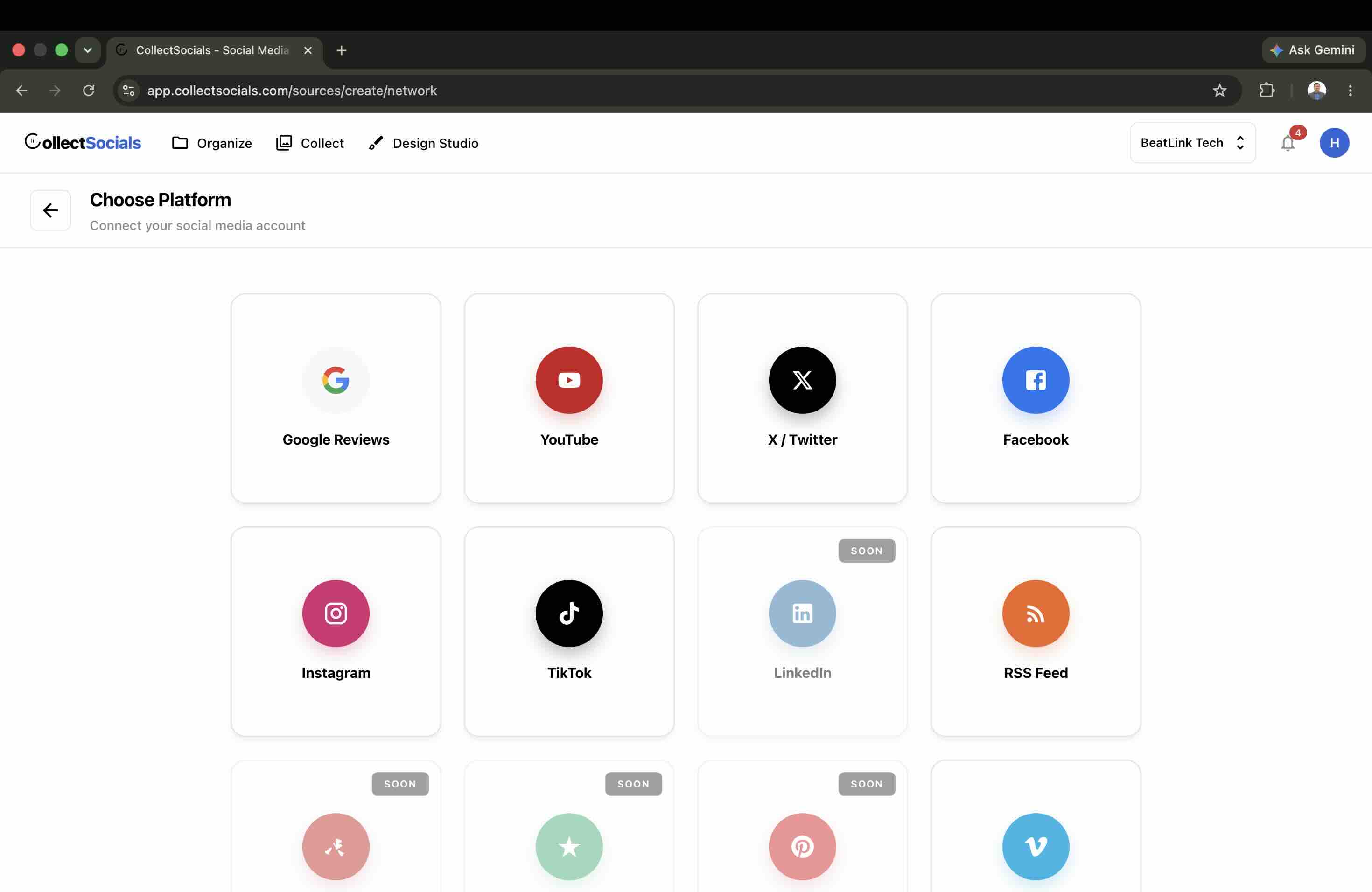Click the address bar URL
Viewport: 1372px width, 892px height.
292,91
